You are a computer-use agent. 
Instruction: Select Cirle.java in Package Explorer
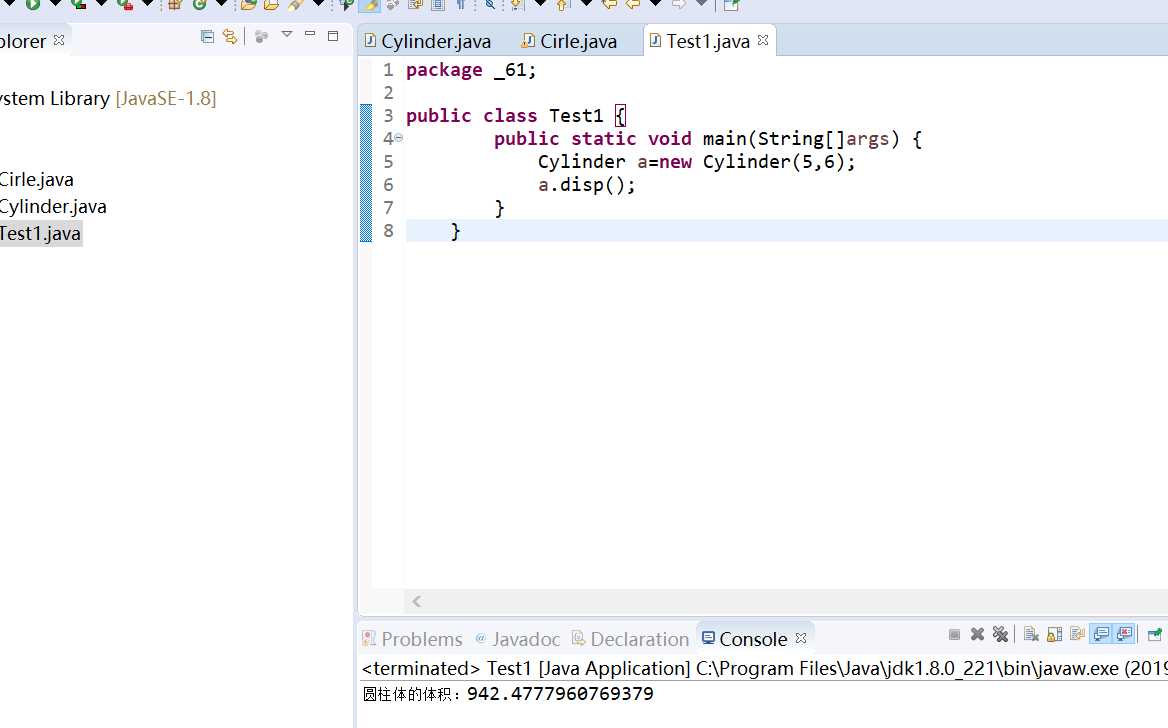[x=36, y=180]
